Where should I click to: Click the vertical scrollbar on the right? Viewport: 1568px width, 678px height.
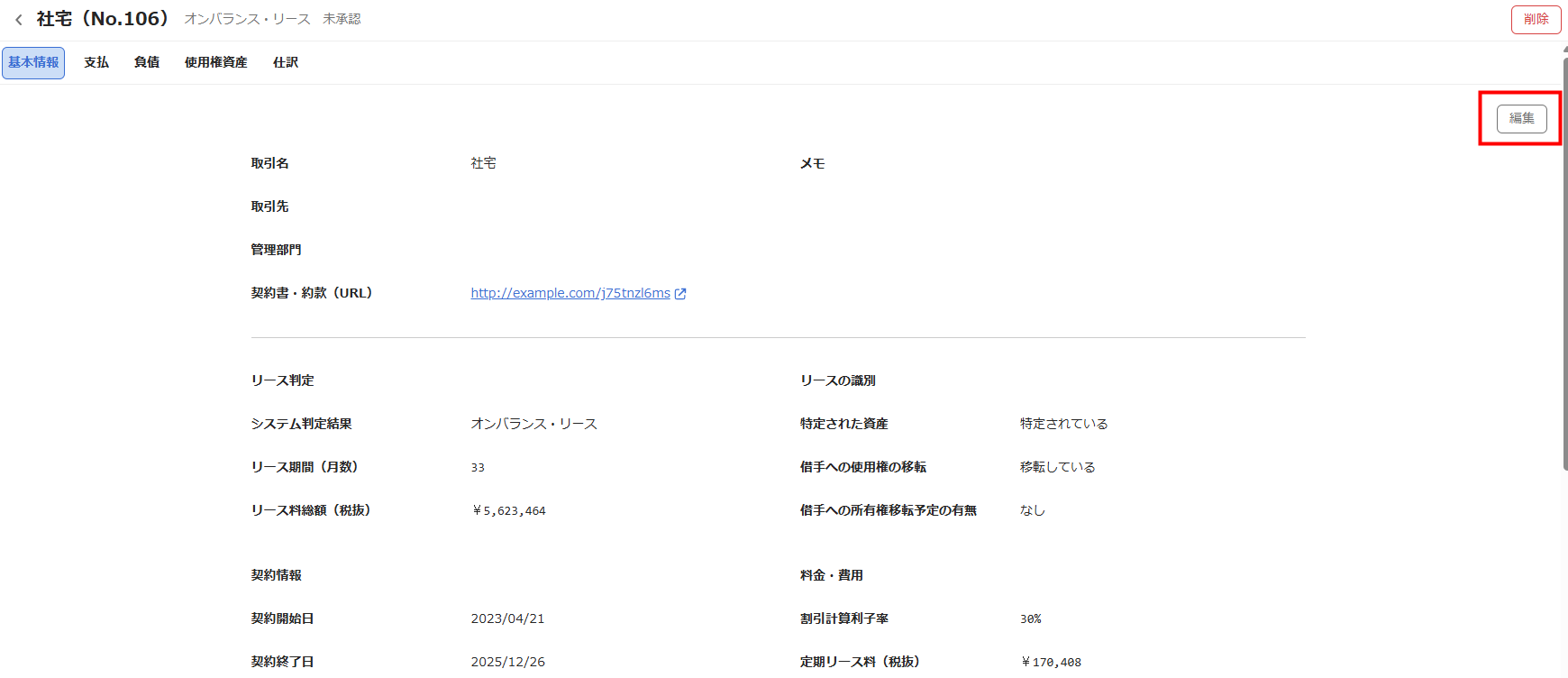1564,270
